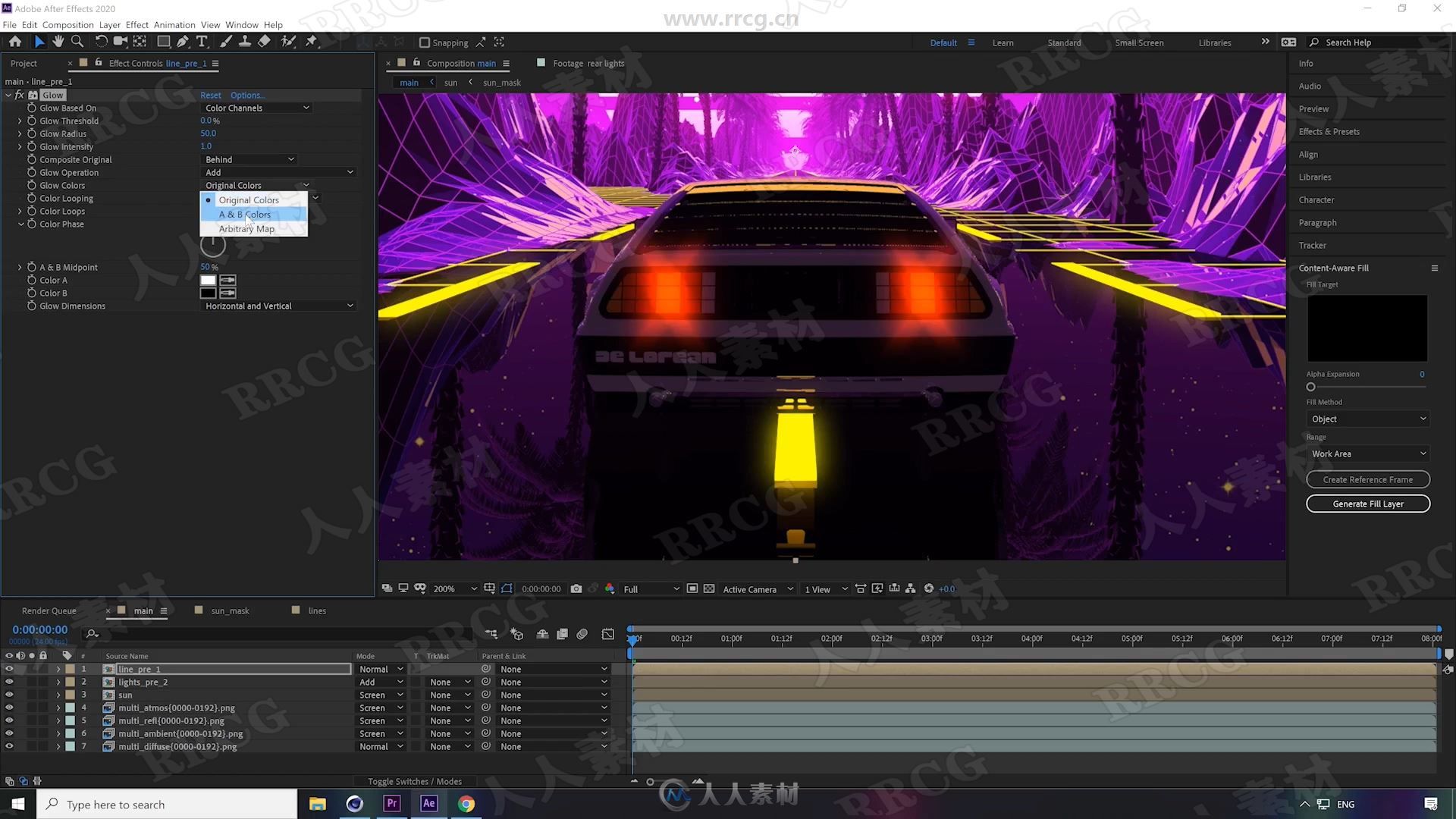Open the Color A white swatch
The image size is (1456, 819).
(208, 281)
